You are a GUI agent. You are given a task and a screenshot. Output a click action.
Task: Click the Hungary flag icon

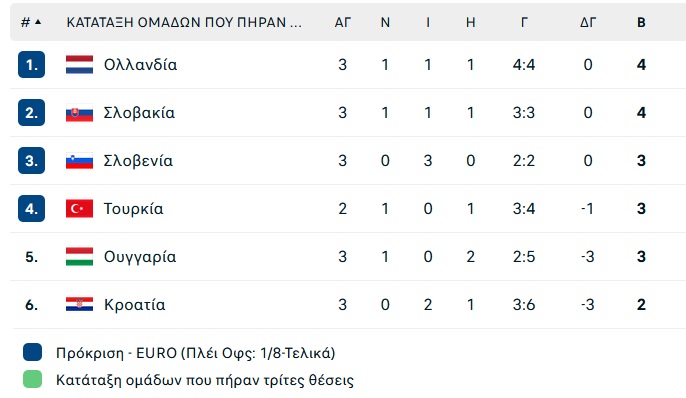pos(79,257)
